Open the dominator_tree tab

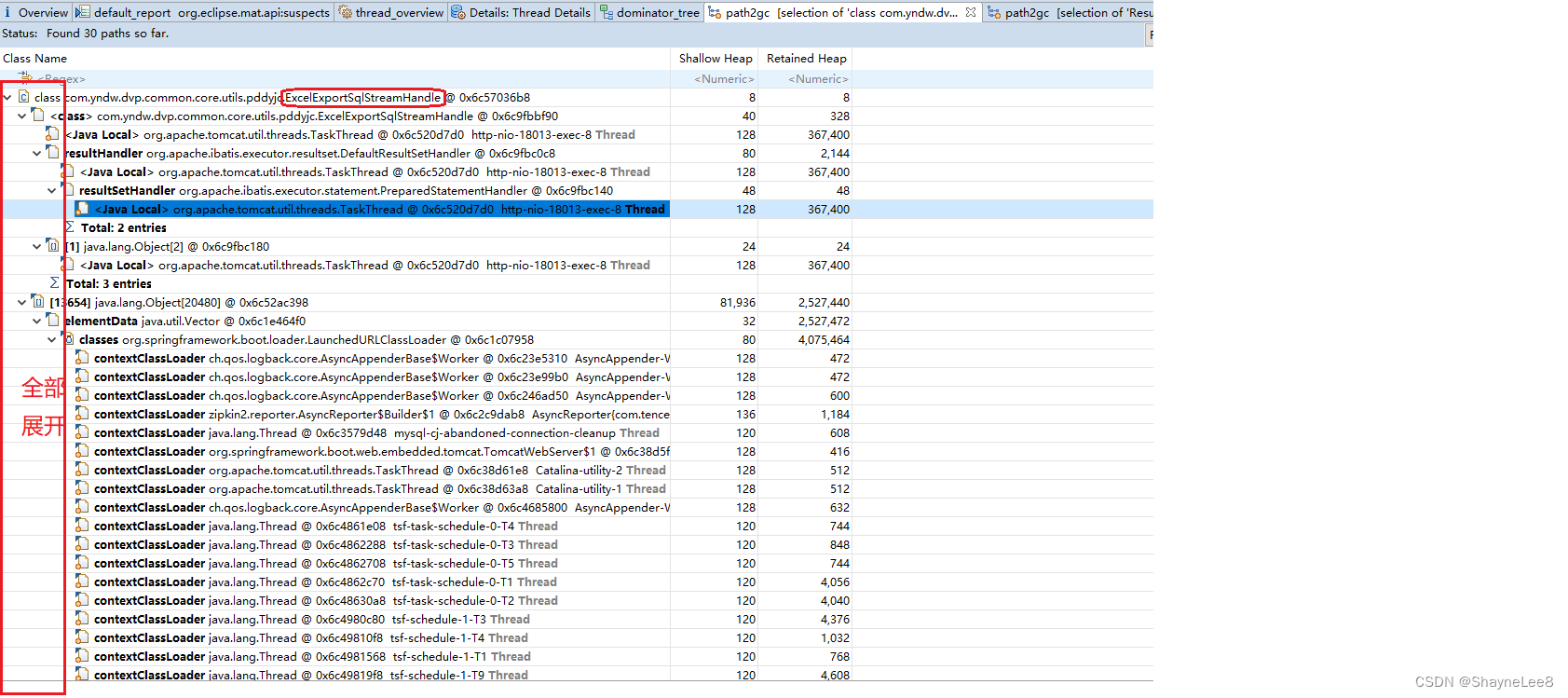[x=649, y=12]
